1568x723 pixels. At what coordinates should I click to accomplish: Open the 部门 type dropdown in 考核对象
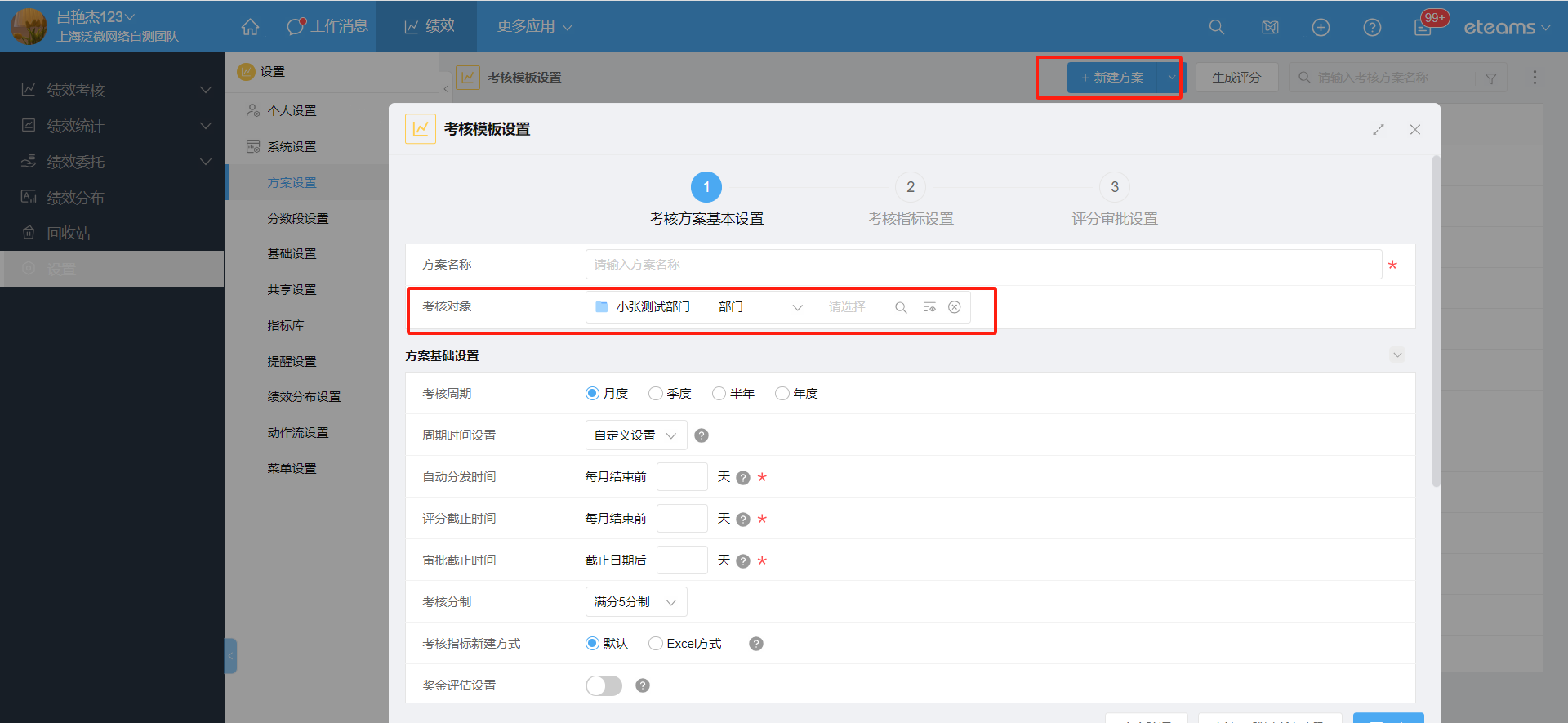[x=760, y=307]
